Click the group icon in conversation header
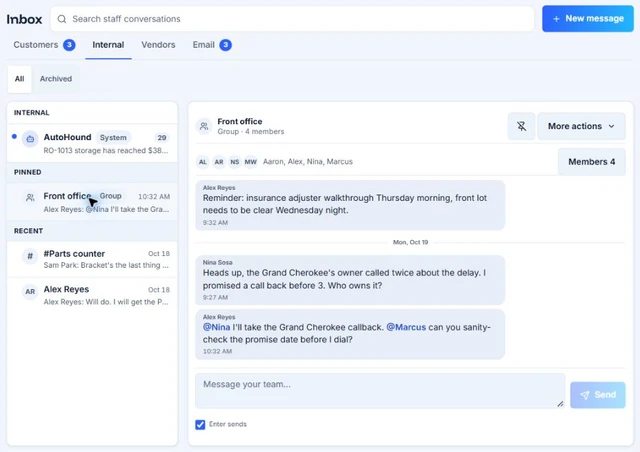Viewport: 640px width, 452px height. pyautogui.click(x=204, y=126)
